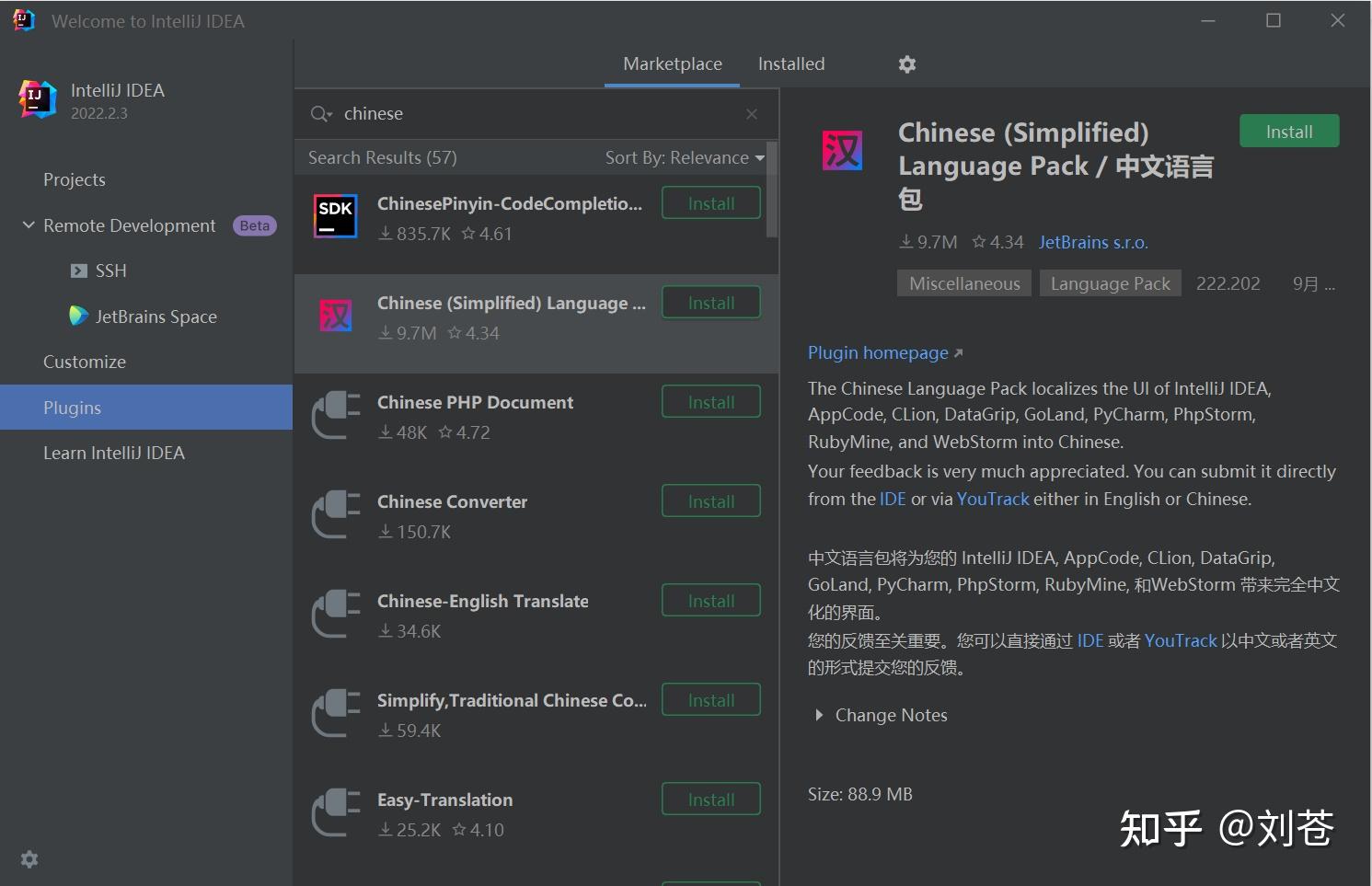
Task: Install the Chinese (Simplified) Language Pack
Action: tap(1288, 131)
